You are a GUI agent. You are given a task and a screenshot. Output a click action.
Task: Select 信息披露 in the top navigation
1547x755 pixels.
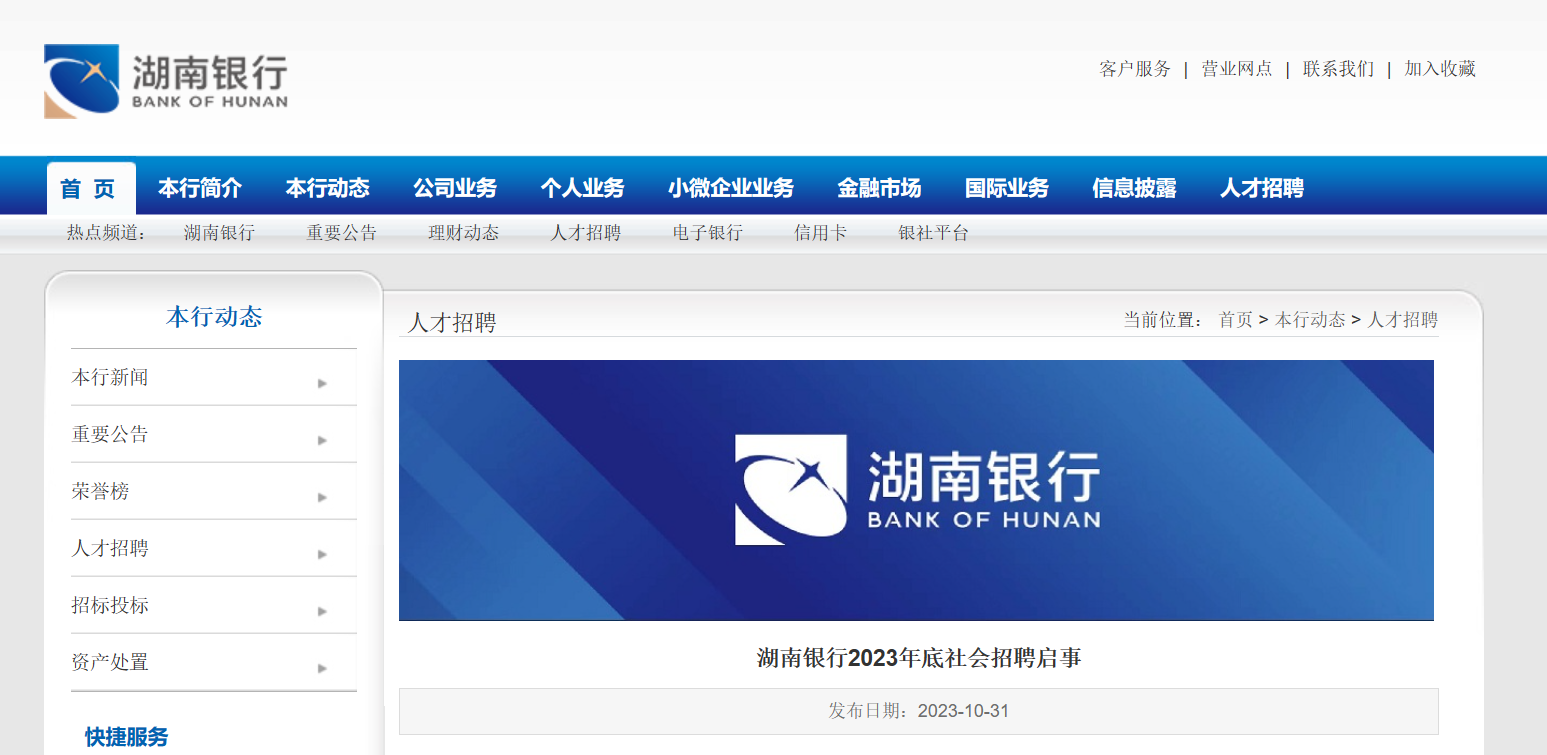[1134, 188]
